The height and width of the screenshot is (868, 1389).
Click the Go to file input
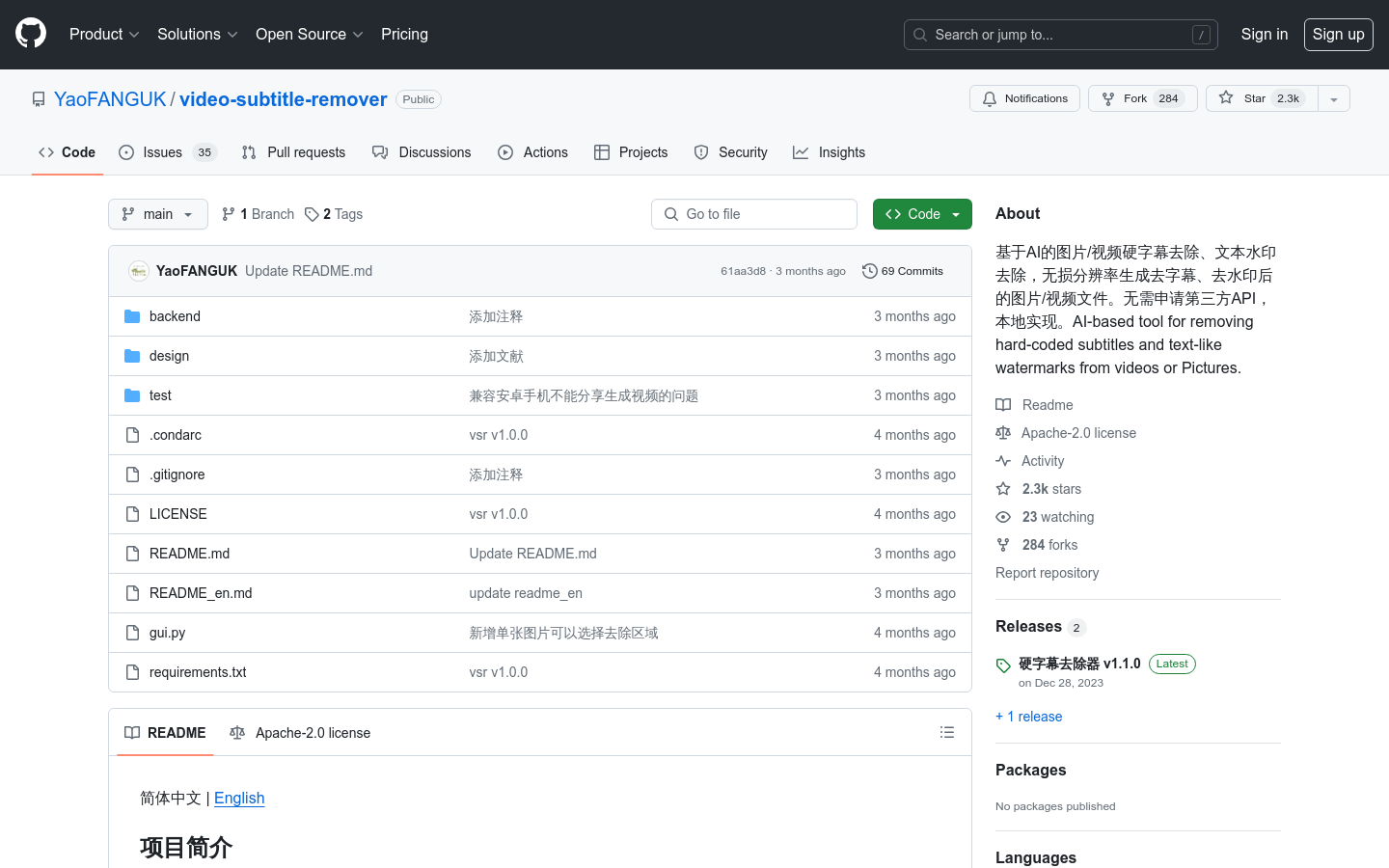tap(754, 214)
